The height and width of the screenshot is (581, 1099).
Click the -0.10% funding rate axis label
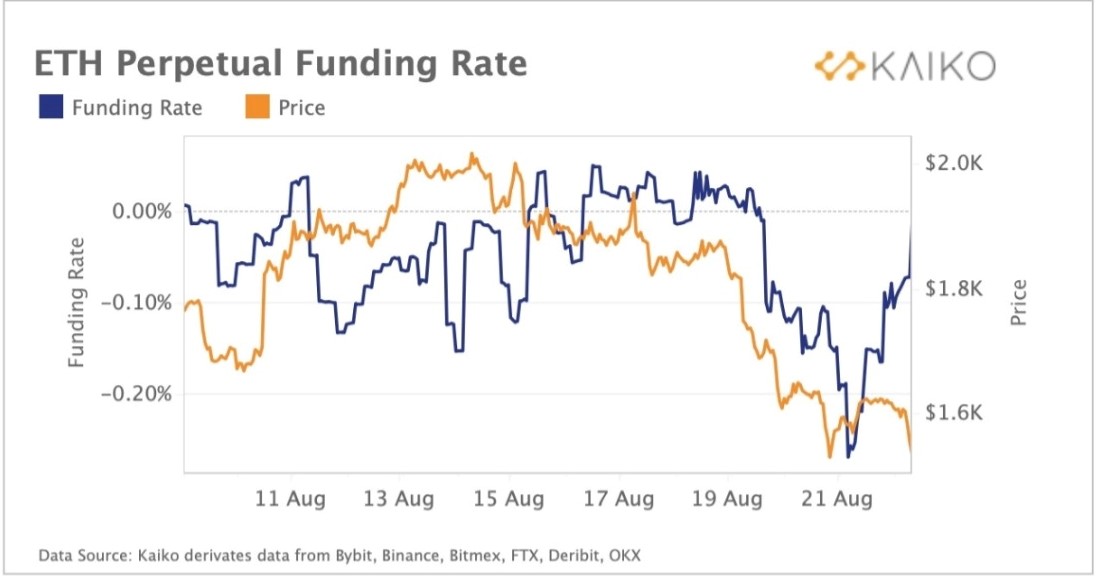click(138, 303)
